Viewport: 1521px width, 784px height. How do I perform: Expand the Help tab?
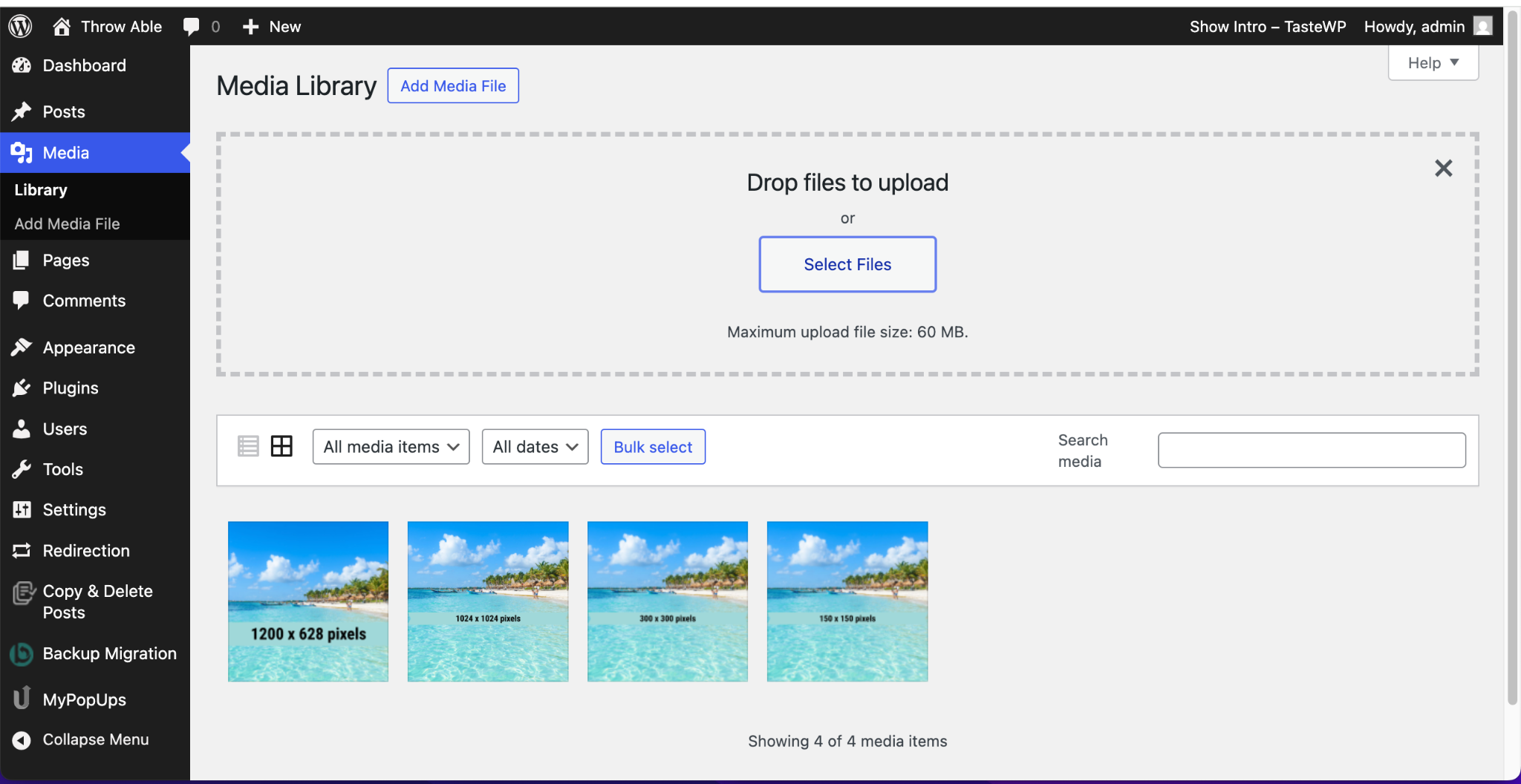coord(1433,63)
